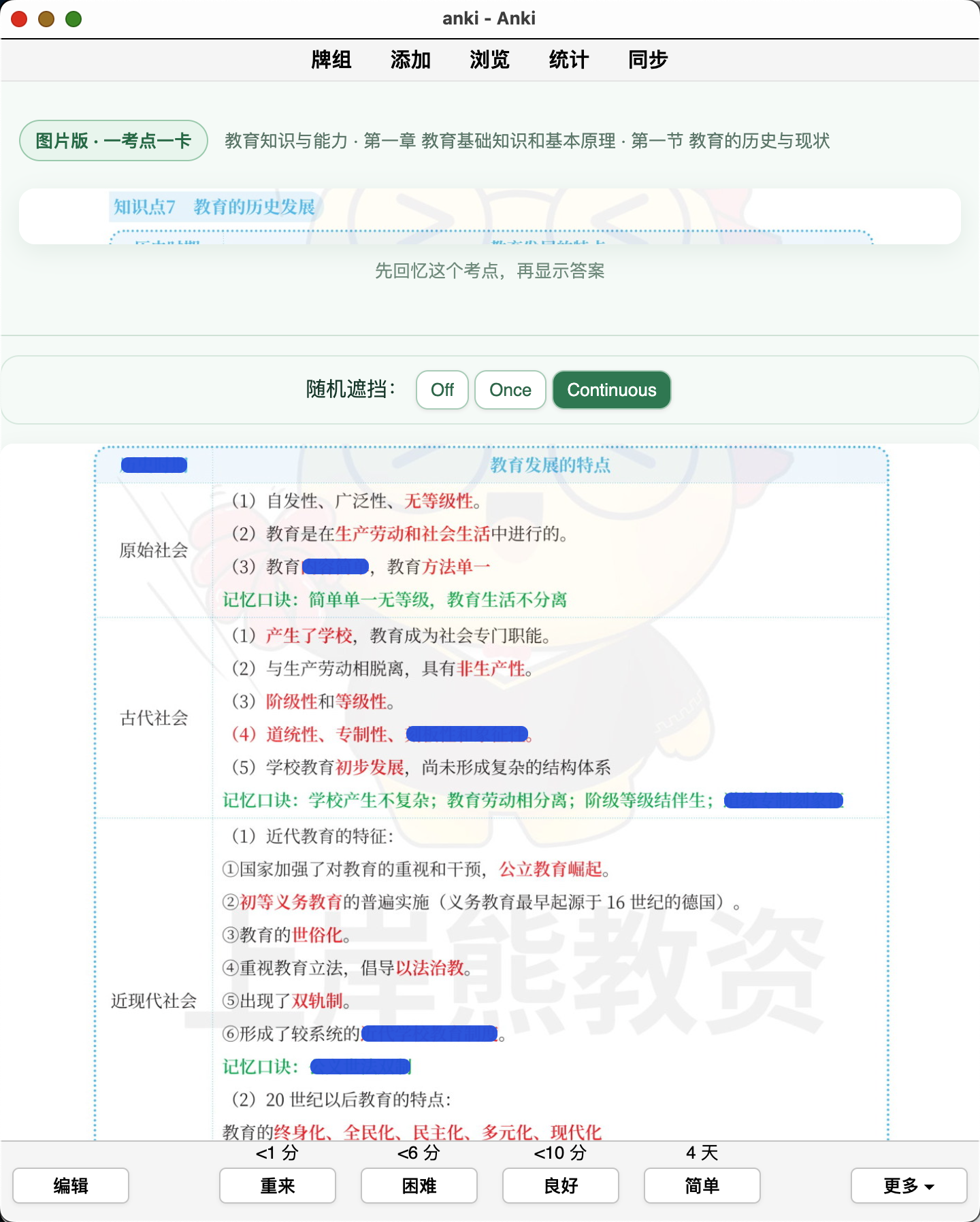Rate the card 简单
This screenshot has height=1222, width=980.
(x=702, y=1186)
